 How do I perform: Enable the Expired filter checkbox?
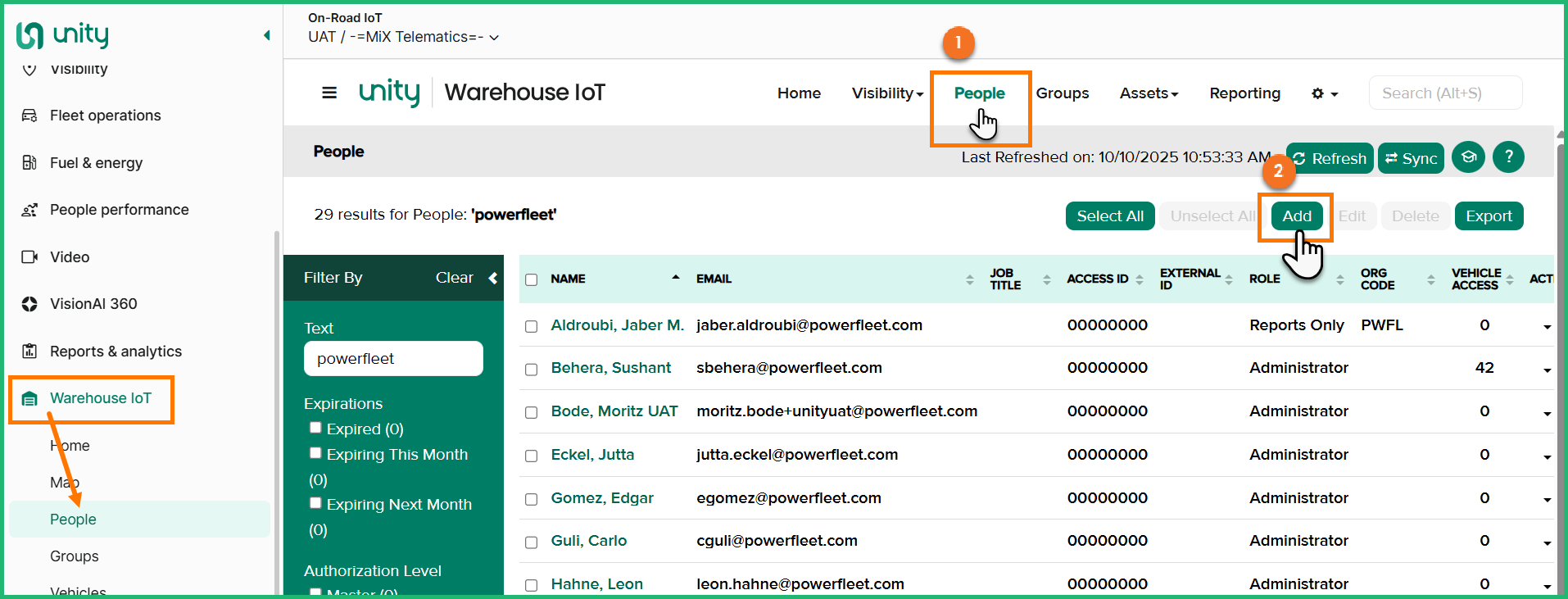[315, 428]
